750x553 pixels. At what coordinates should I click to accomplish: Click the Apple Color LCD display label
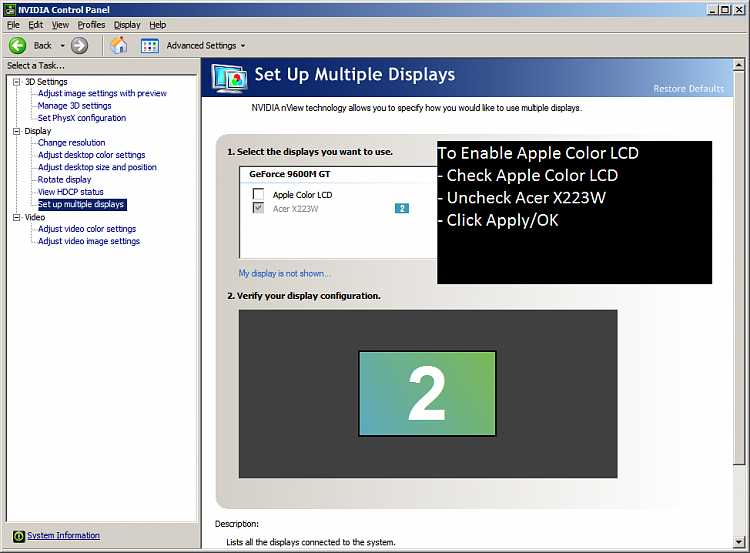tap(302, 195)
